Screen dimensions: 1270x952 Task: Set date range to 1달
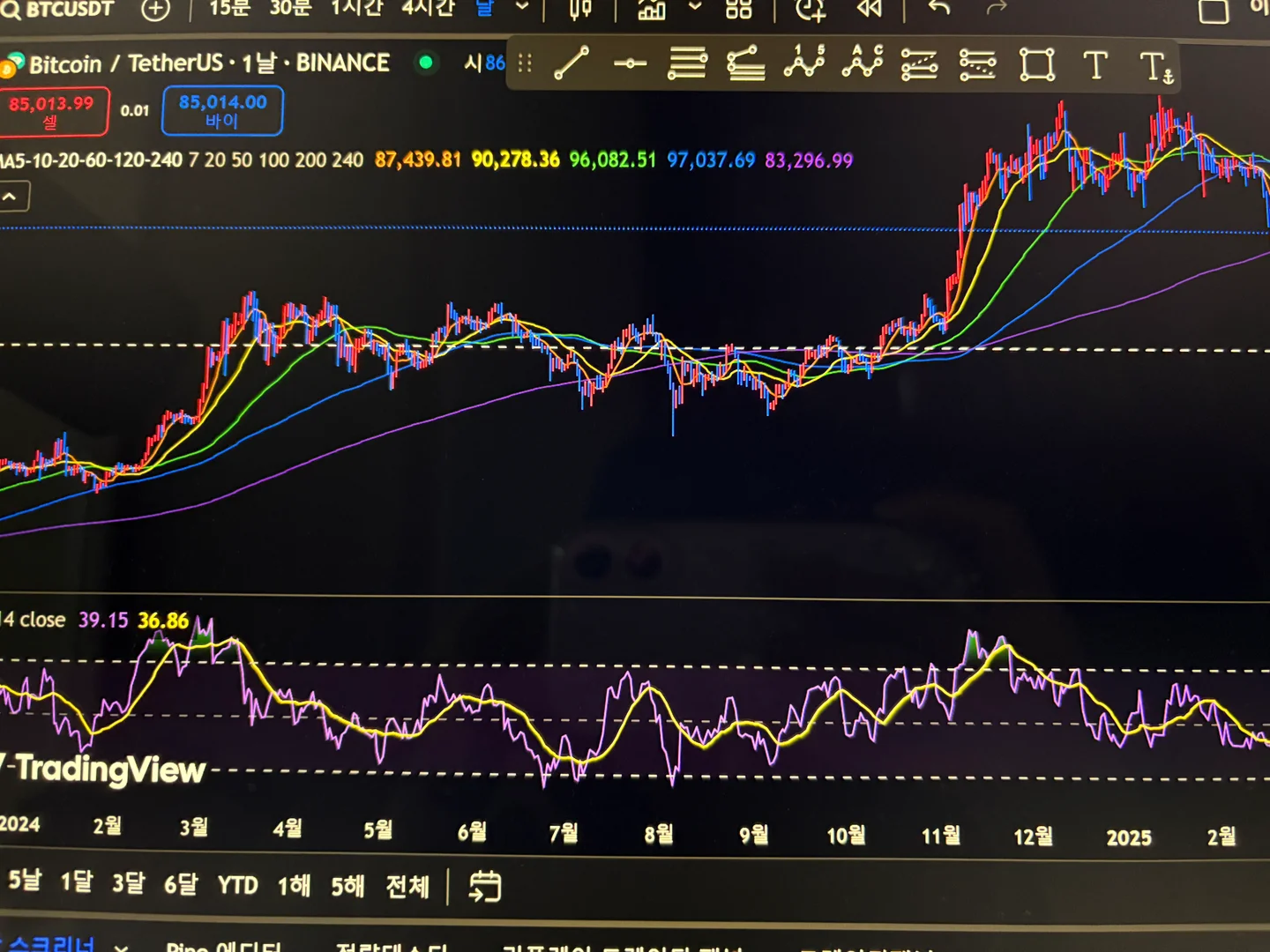pyautogui.click(x=77, y=881)
